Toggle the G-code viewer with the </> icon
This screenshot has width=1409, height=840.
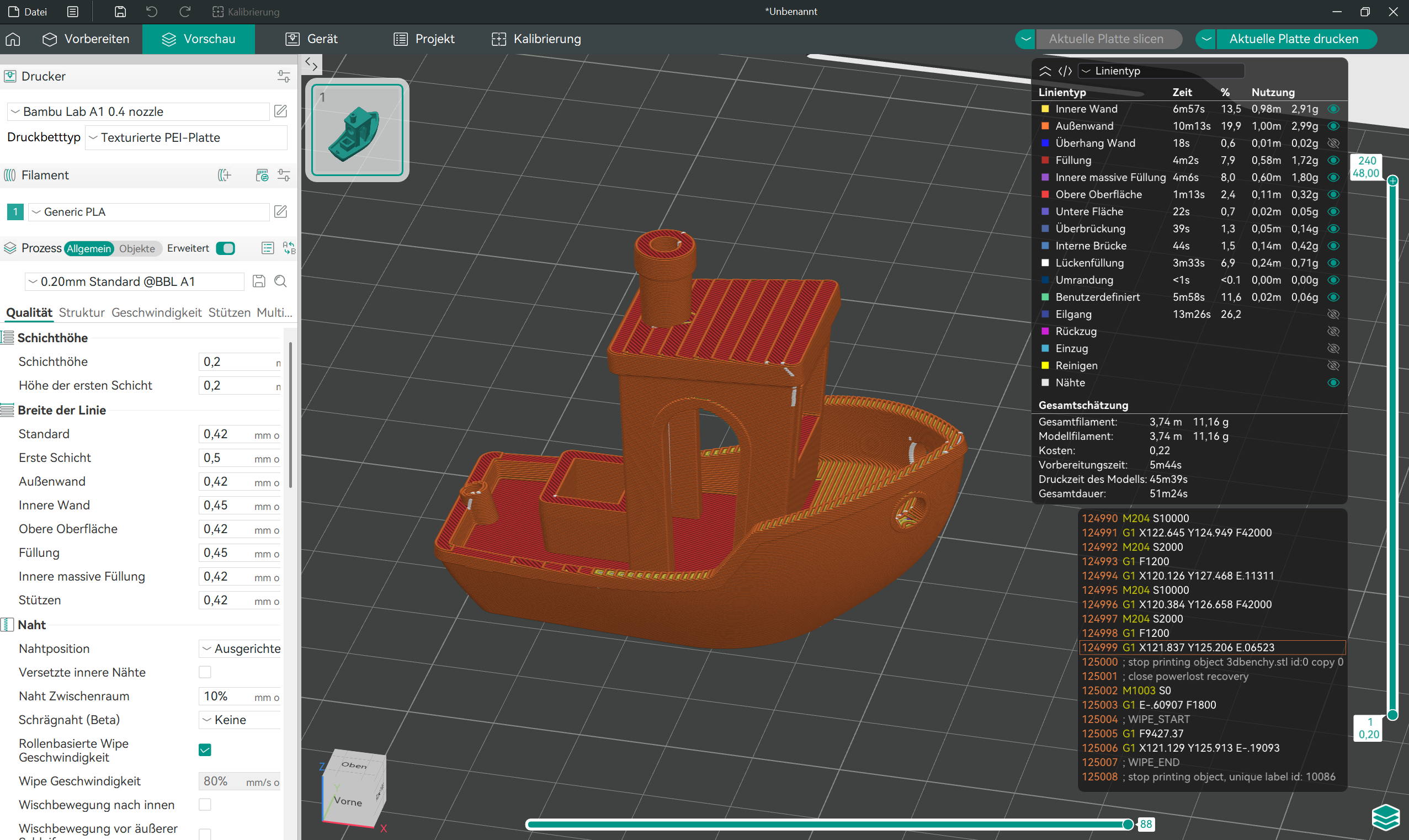point(1066,71)
